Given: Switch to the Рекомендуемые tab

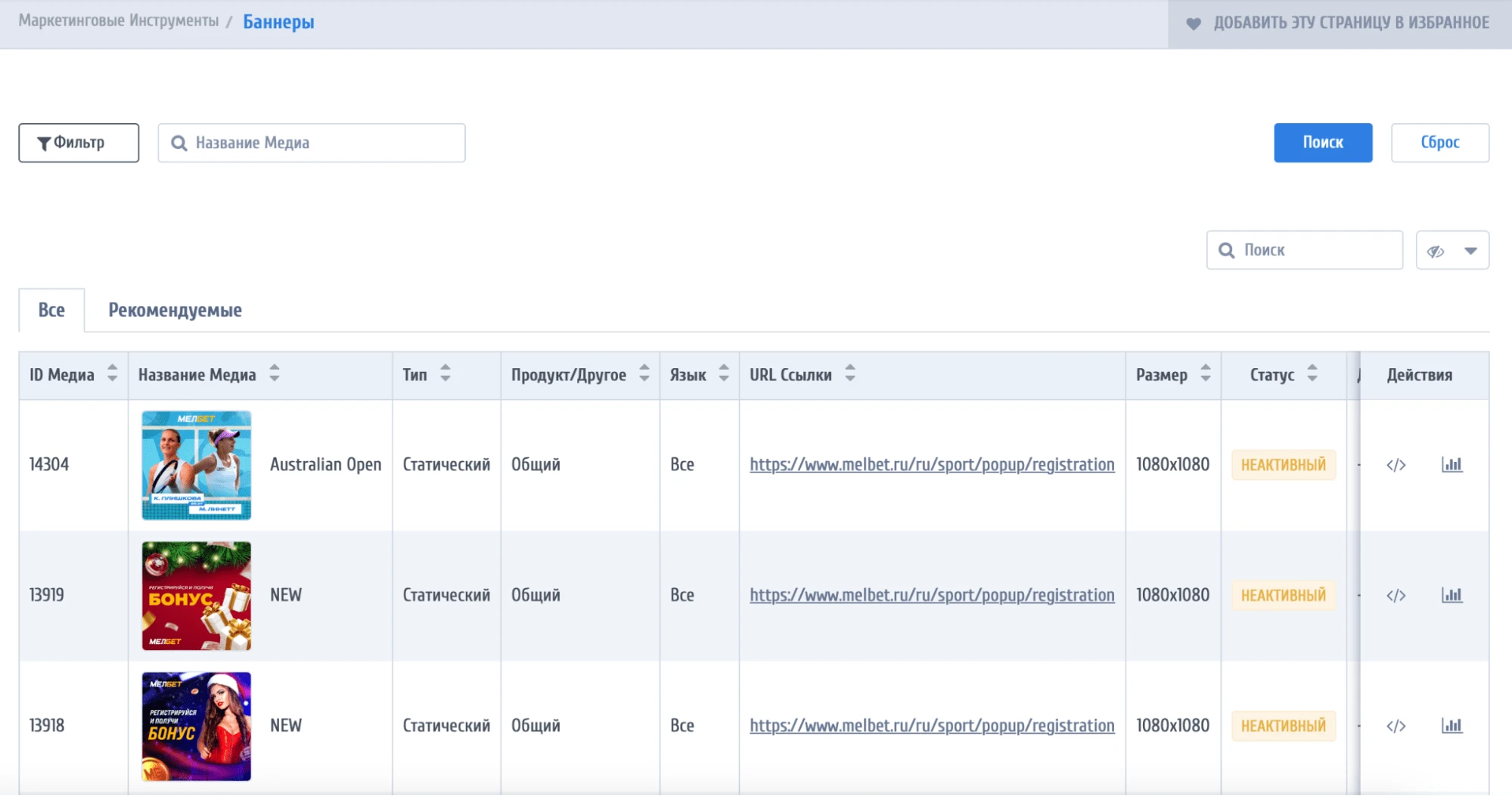Looking at the screenshot, I should point(175,310).
